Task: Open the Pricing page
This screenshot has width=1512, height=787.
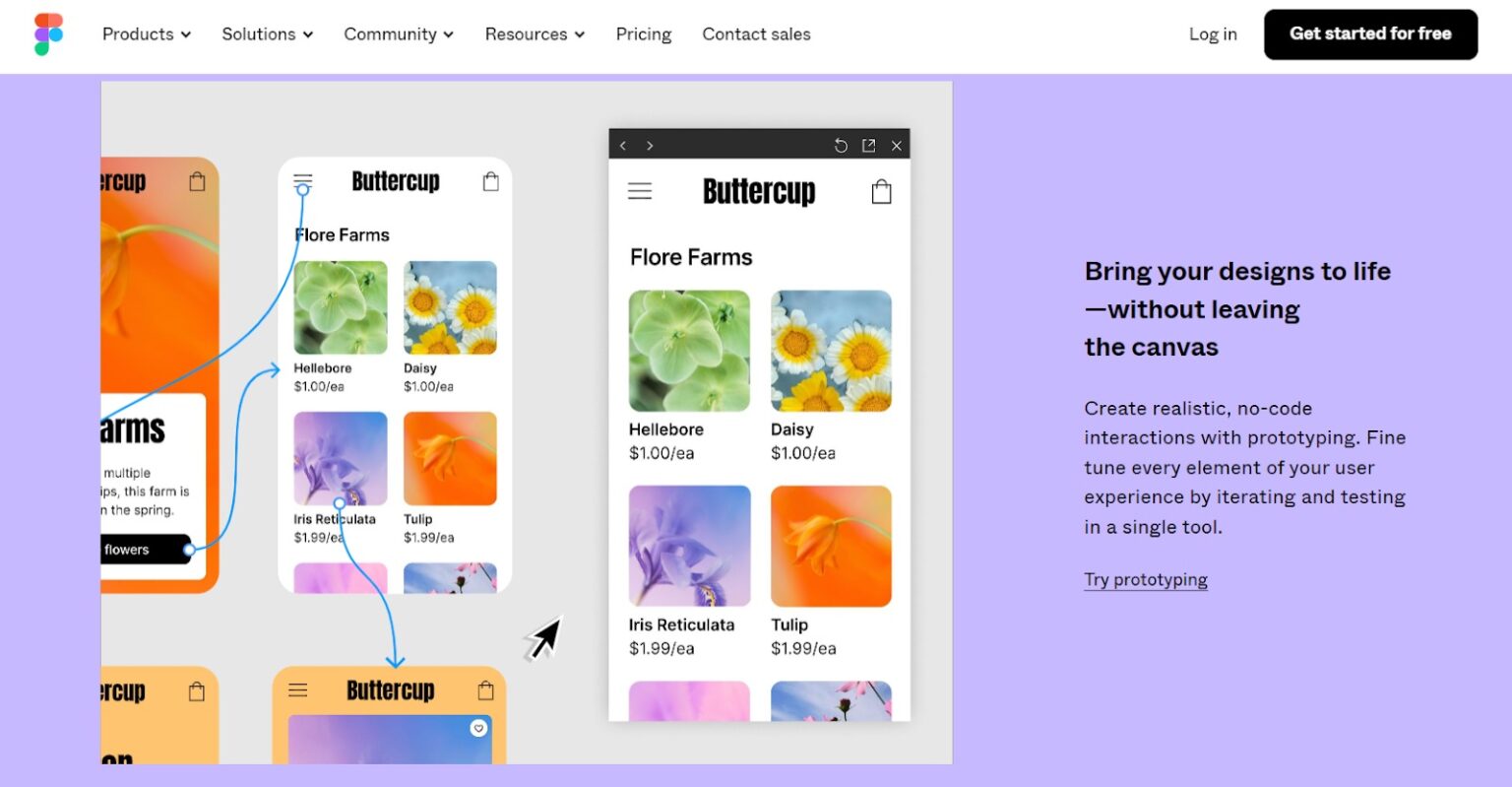Action: point(643,34)
